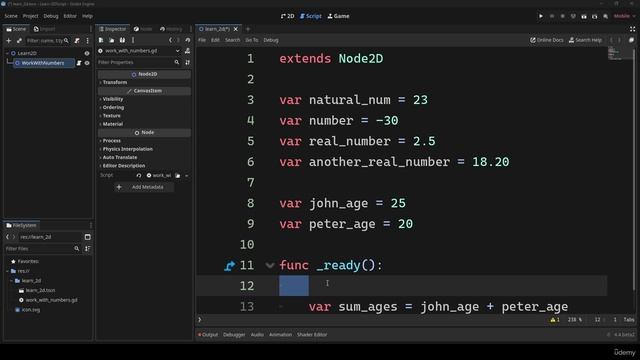This screenshot has width=640, height=360.
Task: Instantiate a child scene with link icon
Action: pos(19,41)
